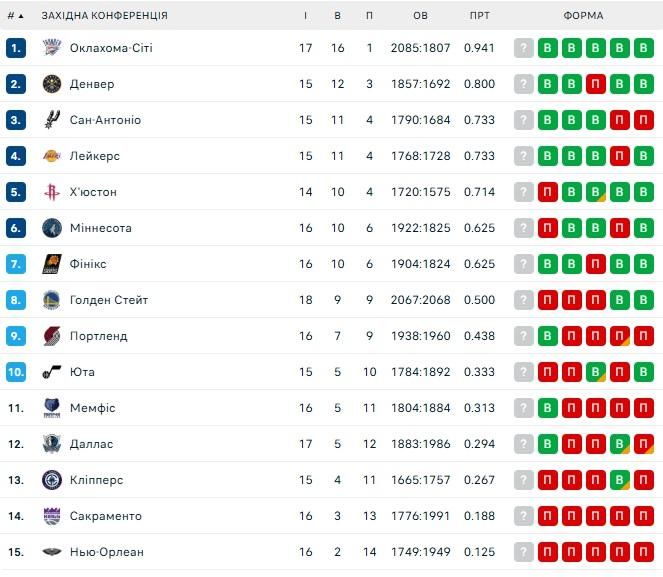Click the Houston Rockets logo

(52, 192)
